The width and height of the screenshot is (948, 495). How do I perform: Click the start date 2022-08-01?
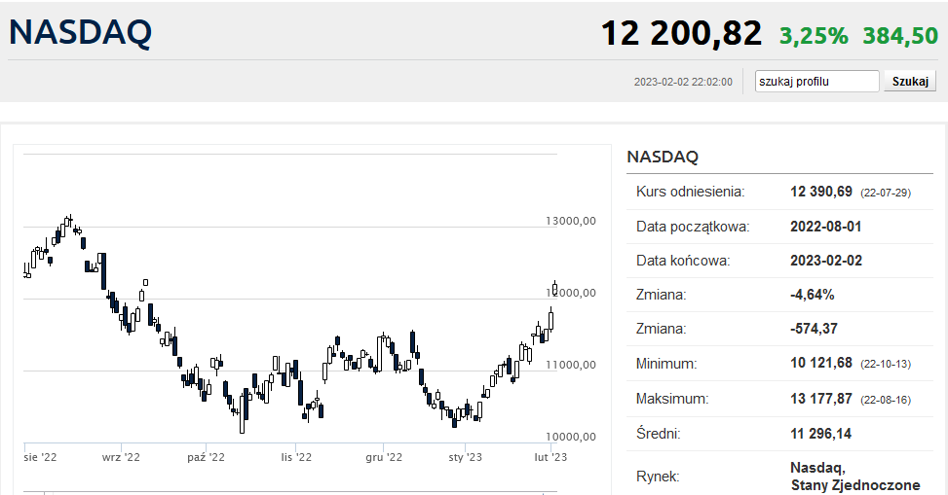click(x=825, y=227)
